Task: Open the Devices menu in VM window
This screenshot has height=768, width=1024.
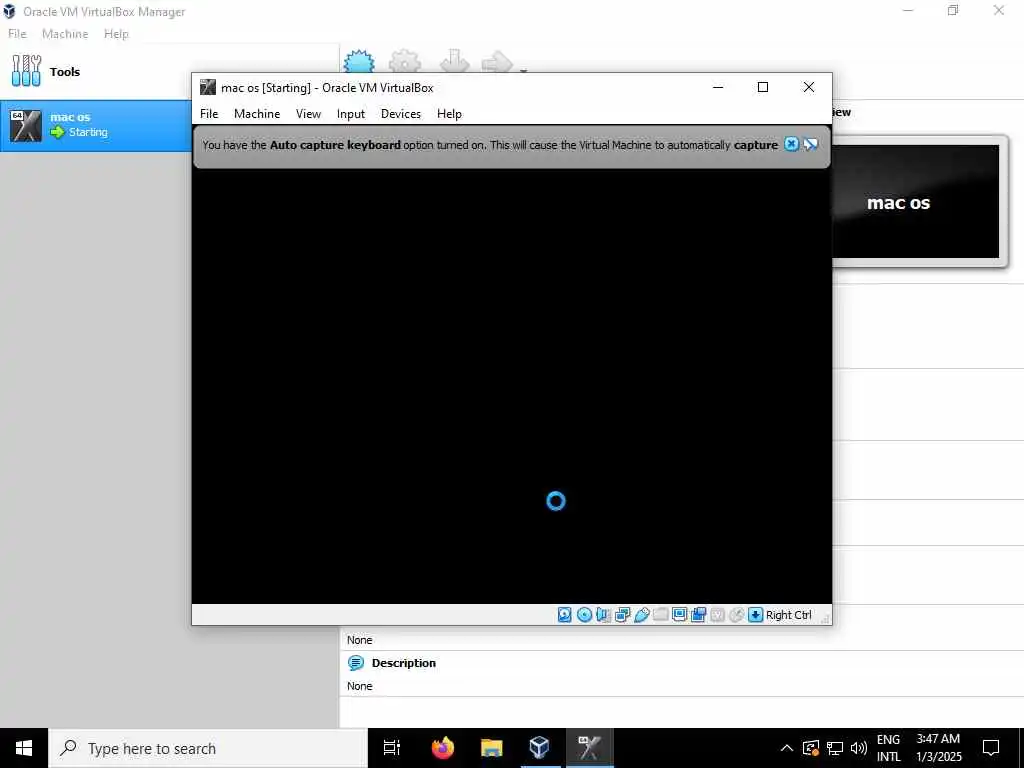Action: [401, 114]
